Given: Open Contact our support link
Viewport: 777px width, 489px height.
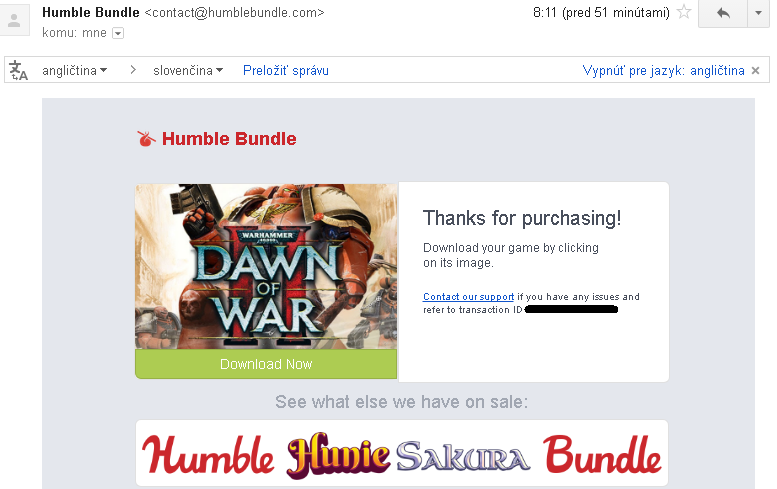Looking at the screenshot, I should 468,297.
